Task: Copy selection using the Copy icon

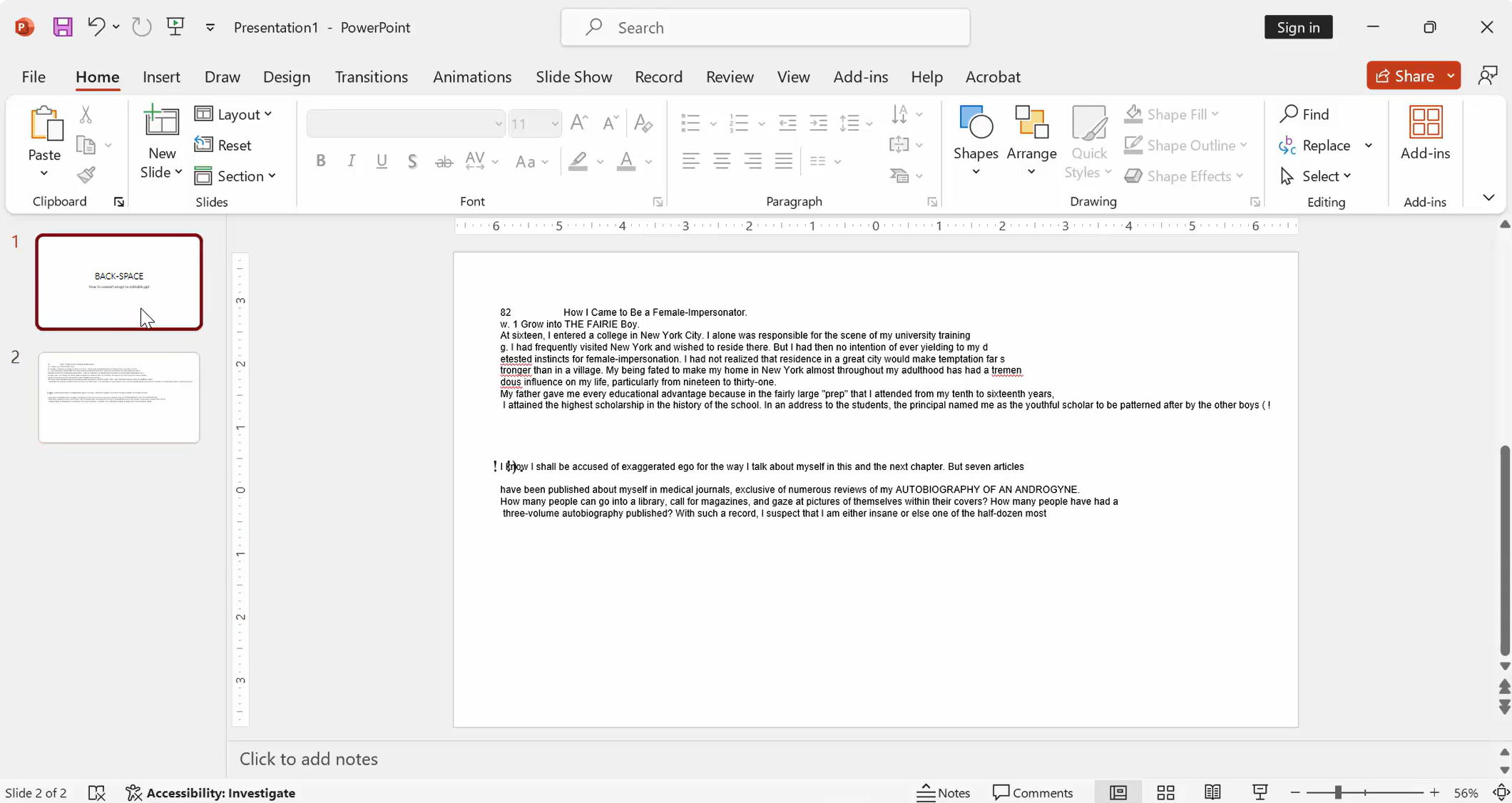Action: pos(86,145)
